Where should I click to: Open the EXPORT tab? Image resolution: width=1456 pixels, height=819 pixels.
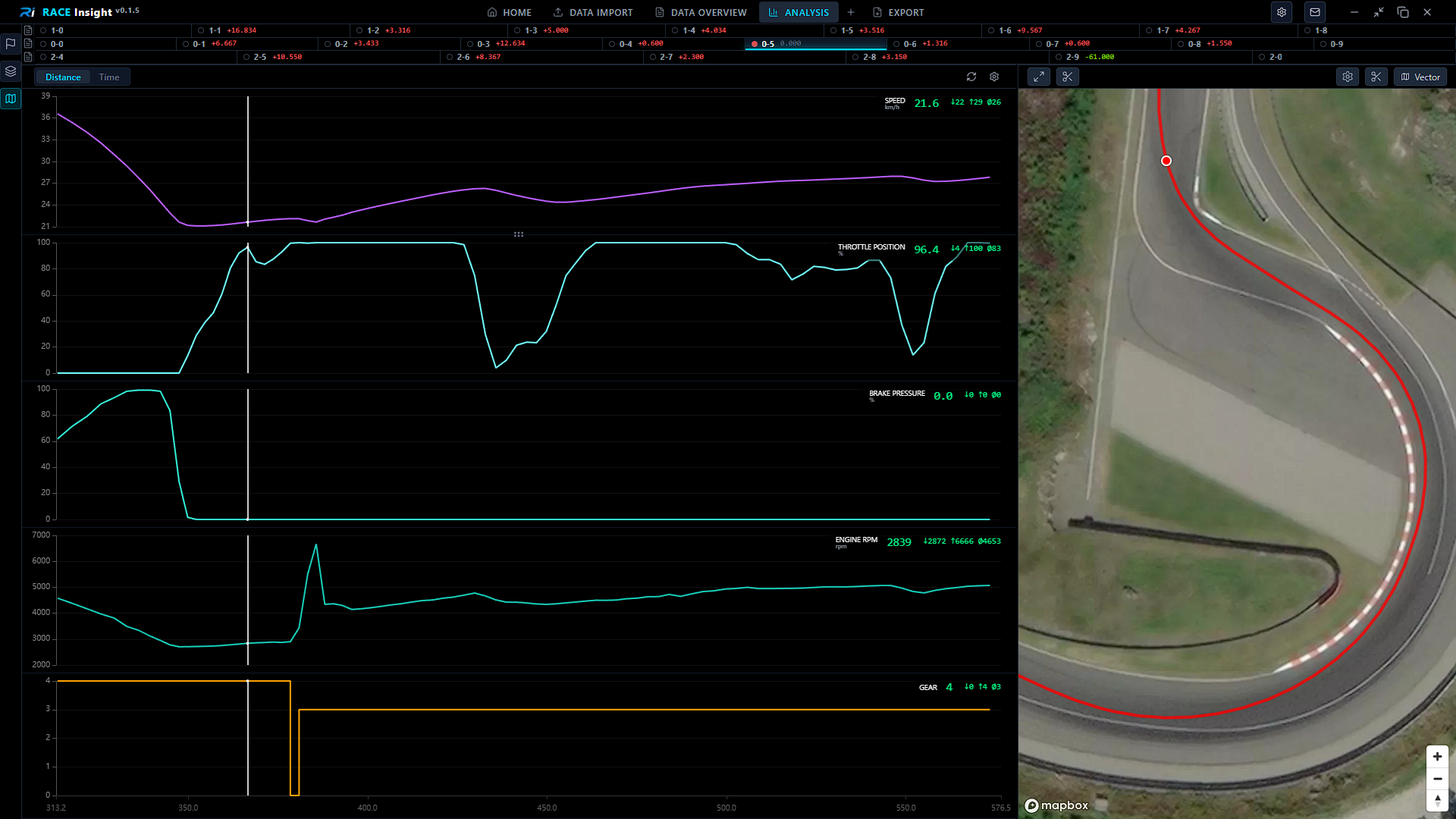(899, 12)
